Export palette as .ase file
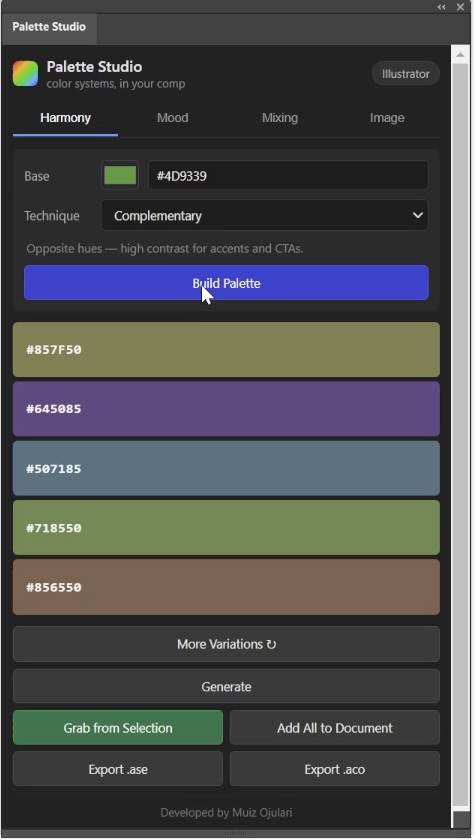476x840 pixels. (118, 769)
